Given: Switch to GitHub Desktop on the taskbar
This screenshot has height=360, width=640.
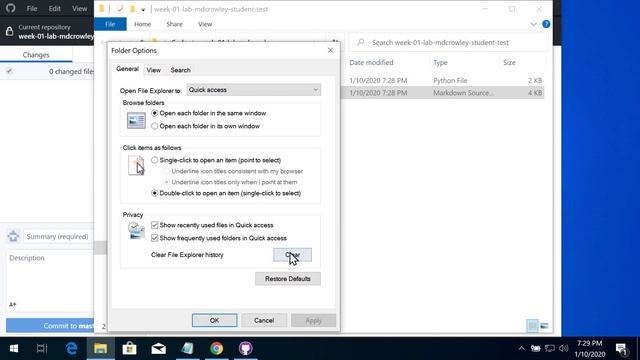Looking at the screenshot, I should point(246,348).
